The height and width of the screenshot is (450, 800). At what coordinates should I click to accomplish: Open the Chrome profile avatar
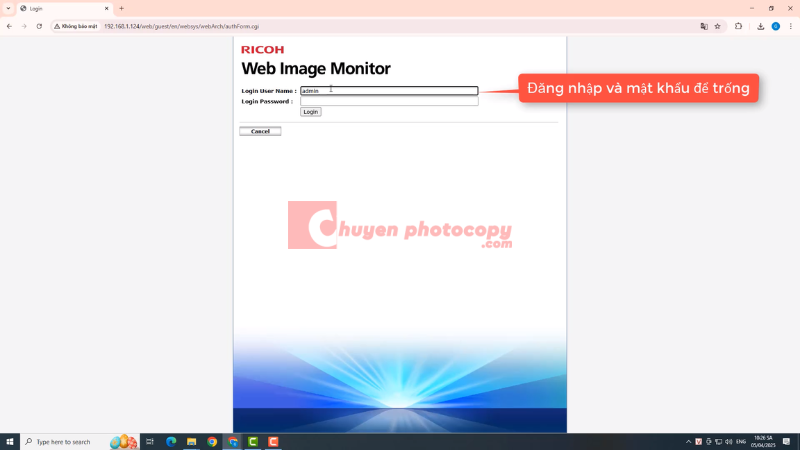776,26
